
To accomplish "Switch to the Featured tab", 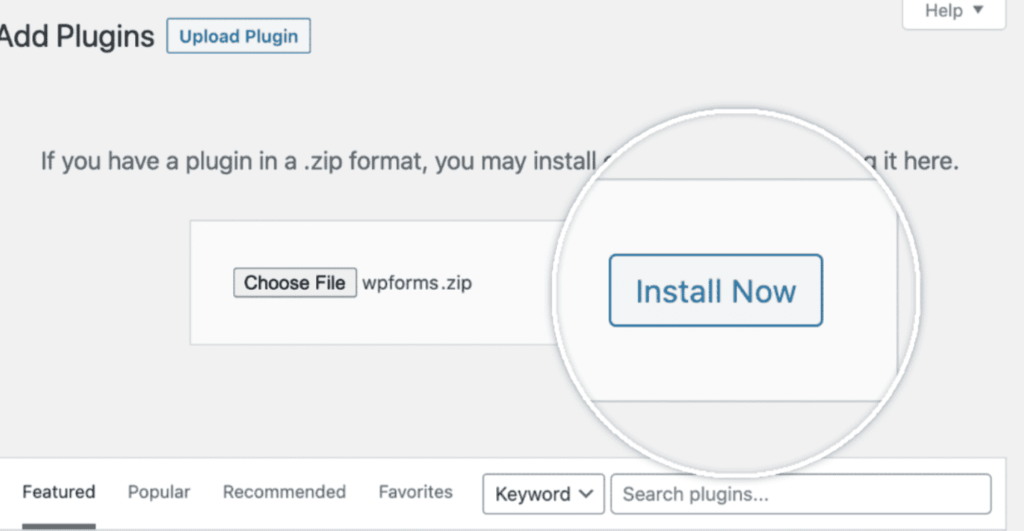I will click(x=59, y=492).
